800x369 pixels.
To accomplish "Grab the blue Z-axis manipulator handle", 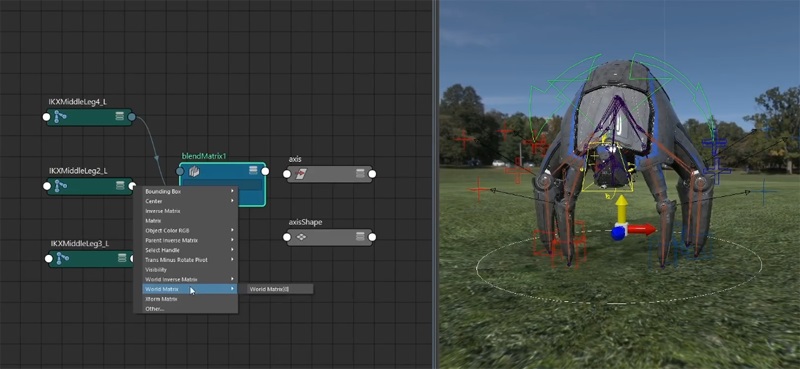I will point(617,234).
